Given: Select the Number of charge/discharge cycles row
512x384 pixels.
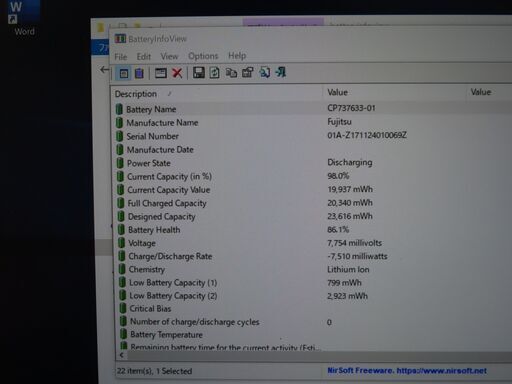Looking at the screenshot, I should [x=312, y=322].
